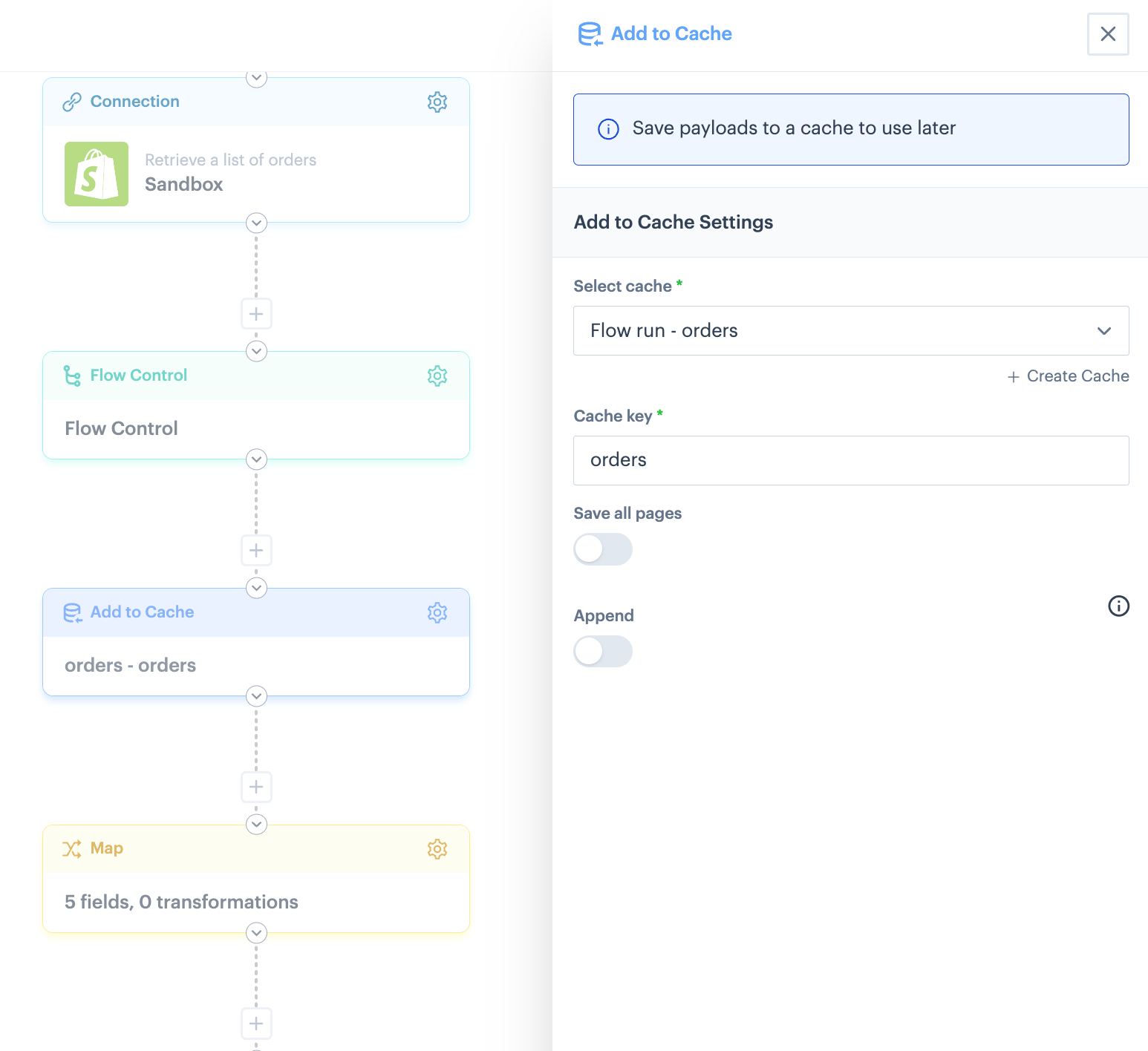
Task: Open Map step settings gear
Action: click(437, 849)
